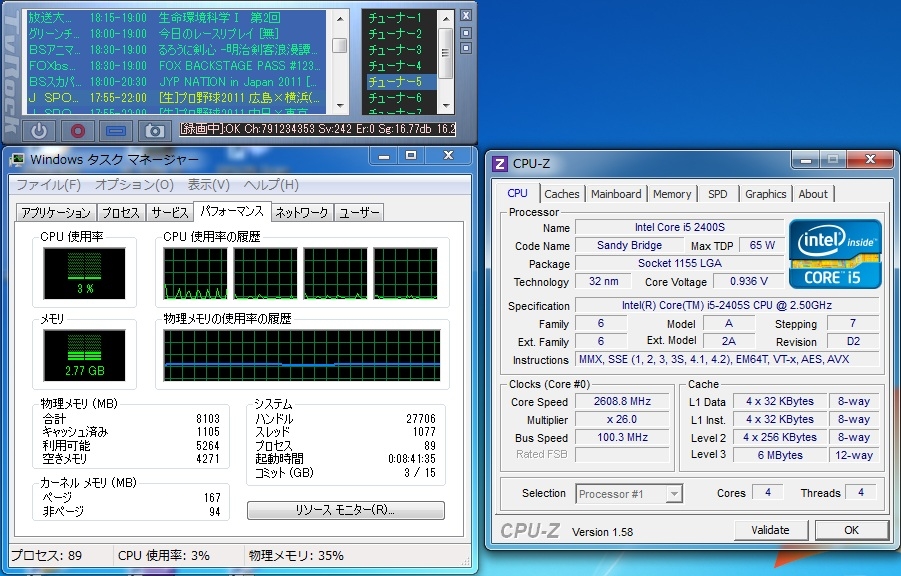Screen dimensions: 901x576
Task: Click the camera snapshot icon in TvRock
Action: coord(154,130)
